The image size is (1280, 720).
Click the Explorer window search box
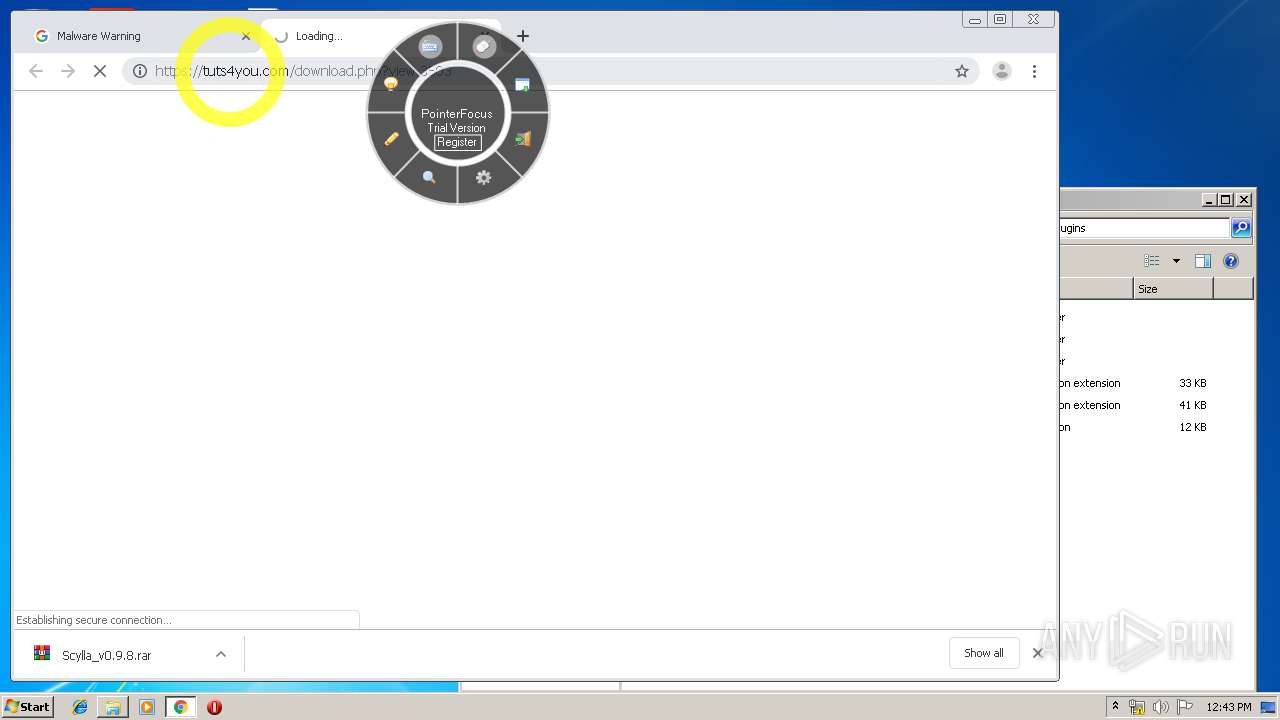point(1144,228)
